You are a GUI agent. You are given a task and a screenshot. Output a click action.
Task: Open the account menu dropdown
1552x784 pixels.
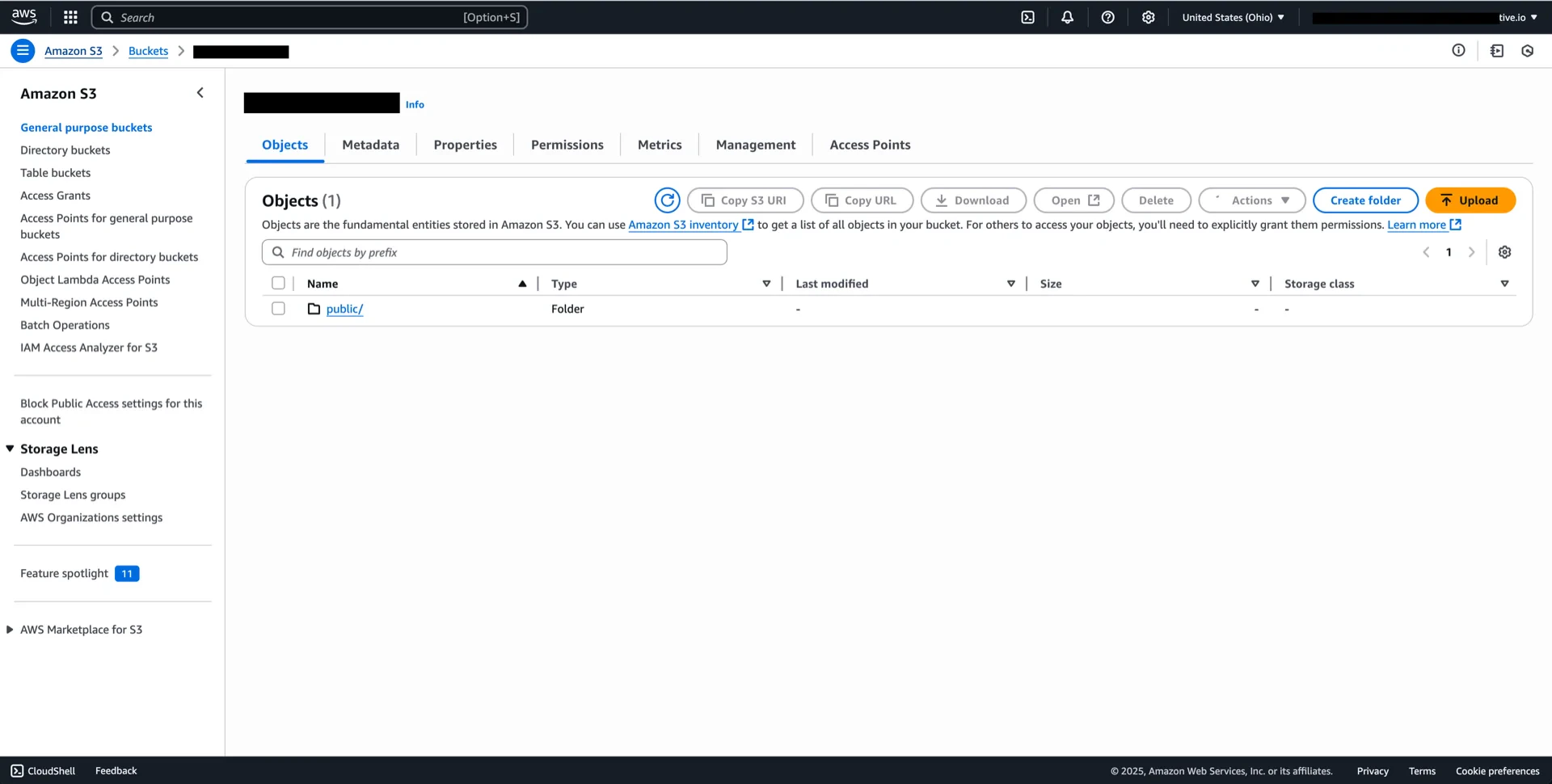pos(1424,17)
